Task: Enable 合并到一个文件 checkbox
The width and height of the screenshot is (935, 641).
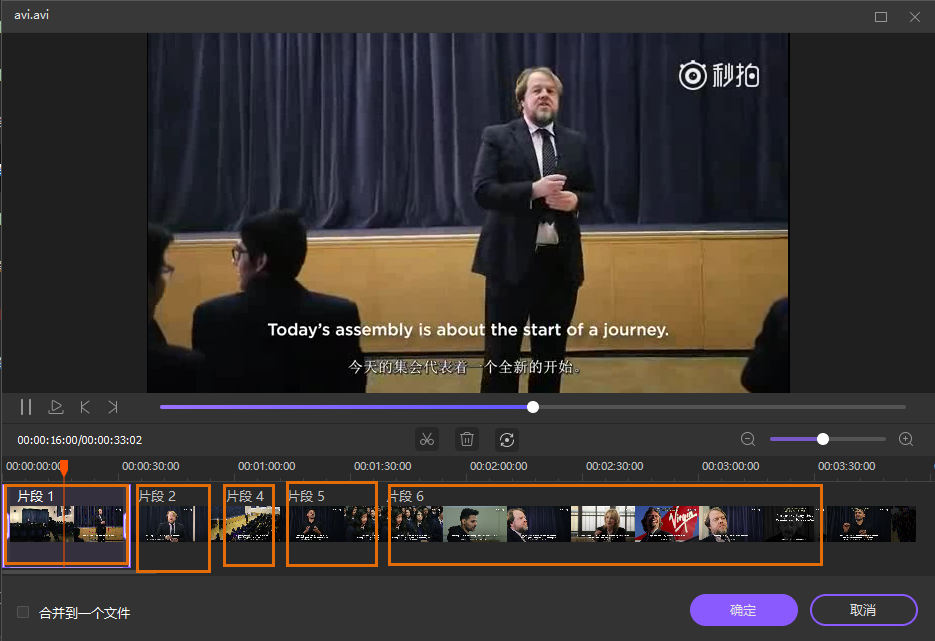Action: [x=23, y=612]
